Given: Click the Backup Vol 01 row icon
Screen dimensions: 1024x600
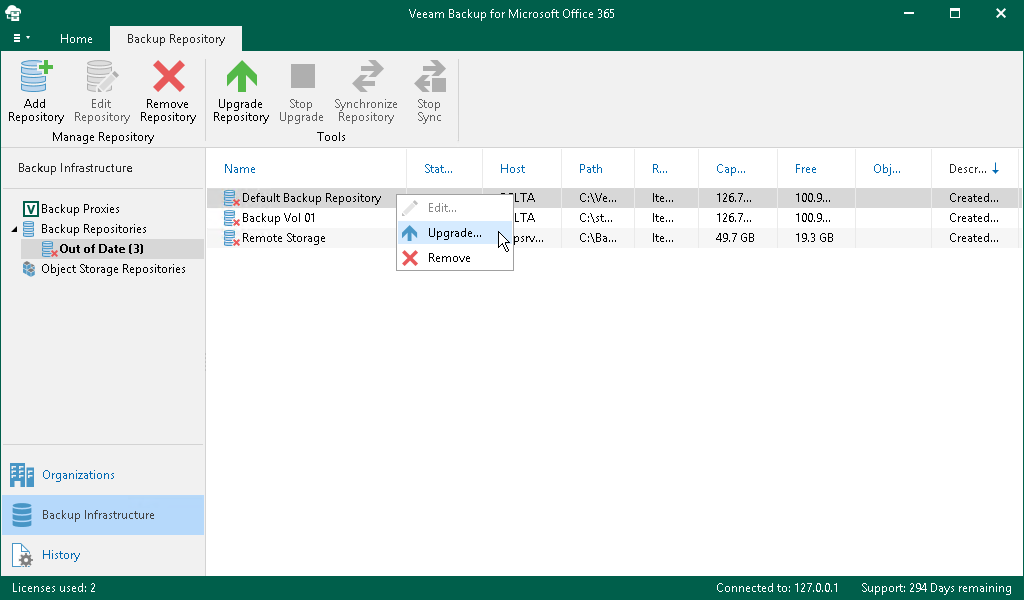Looking at the screenshot, I should pyautogui.click(x=231, y=219).
